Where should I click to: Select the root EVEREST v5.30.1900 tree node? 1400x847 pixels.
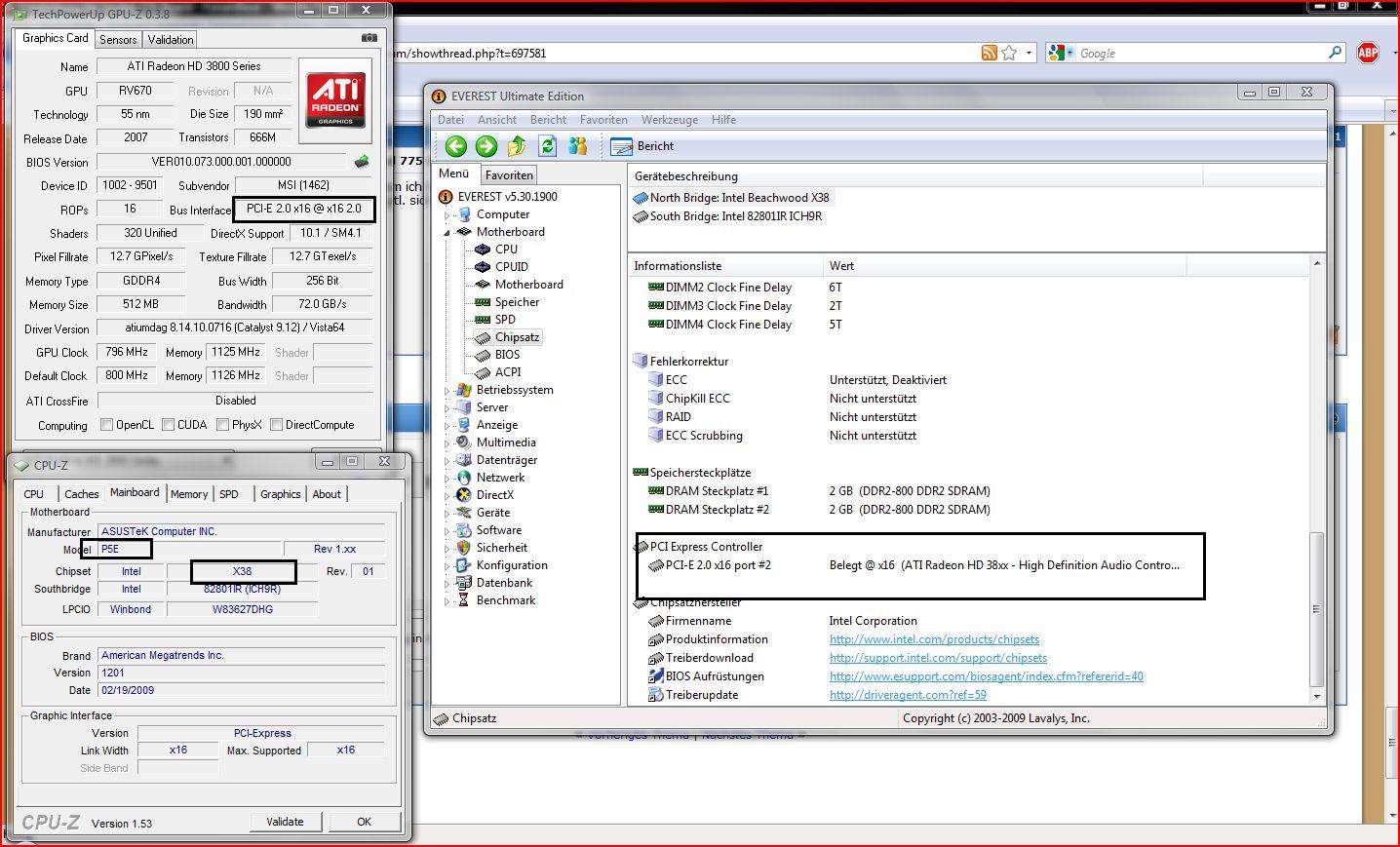(507, 197)
